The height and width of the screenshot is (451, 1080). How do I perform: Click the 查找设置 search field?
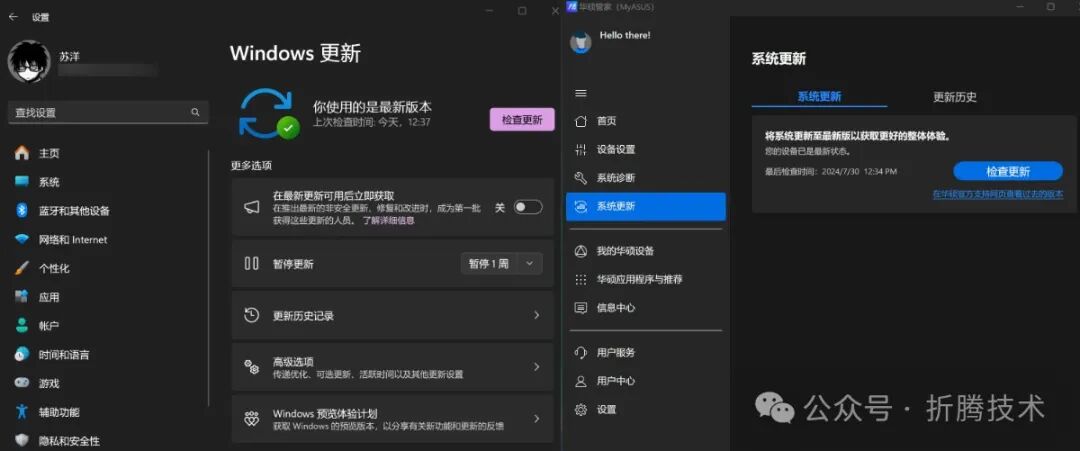pyautogui.click(x=108, y=112)
